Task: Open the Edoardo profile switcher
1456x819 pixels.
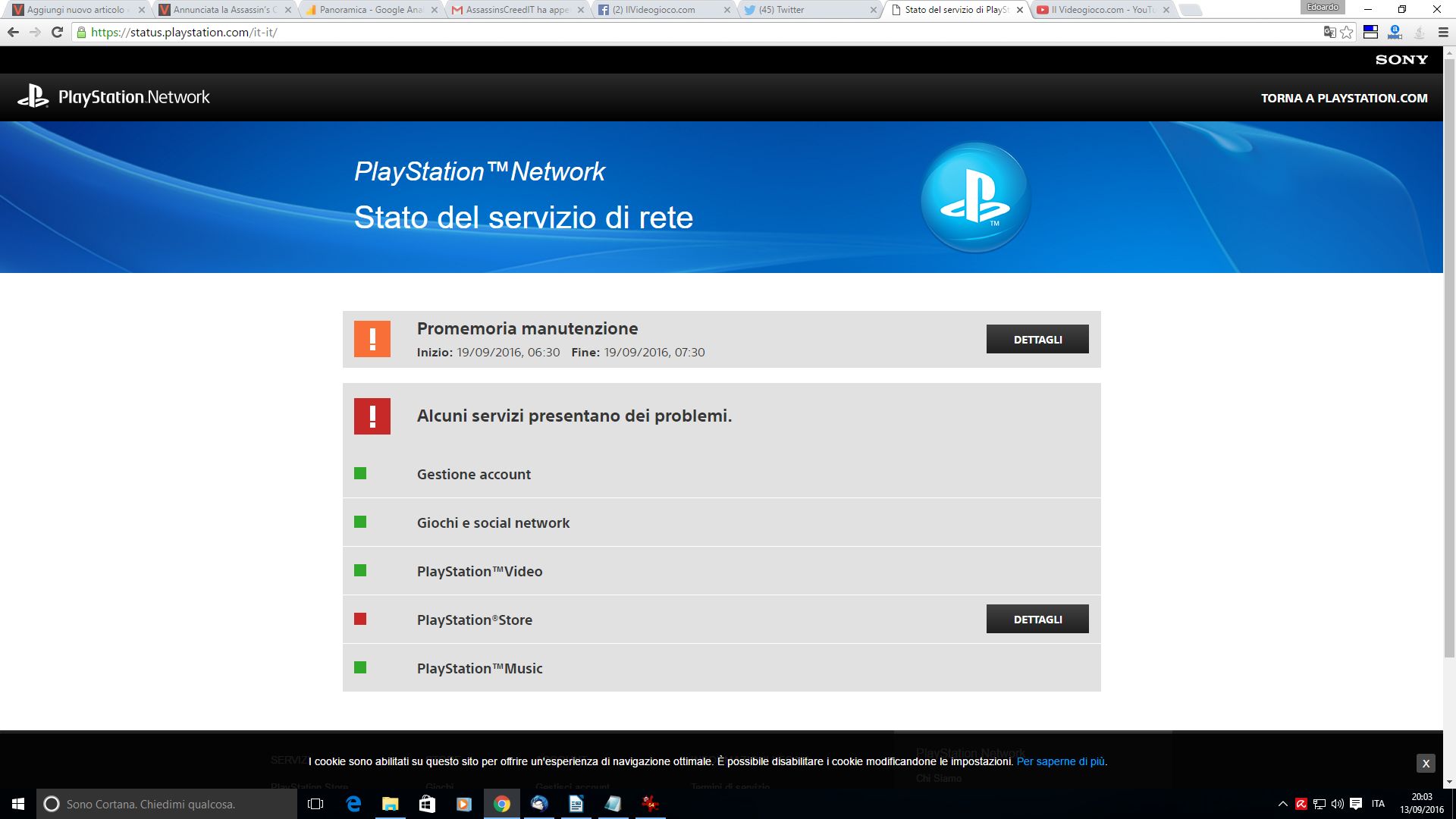Action: pyautogui.click(x=1323, y=8)
